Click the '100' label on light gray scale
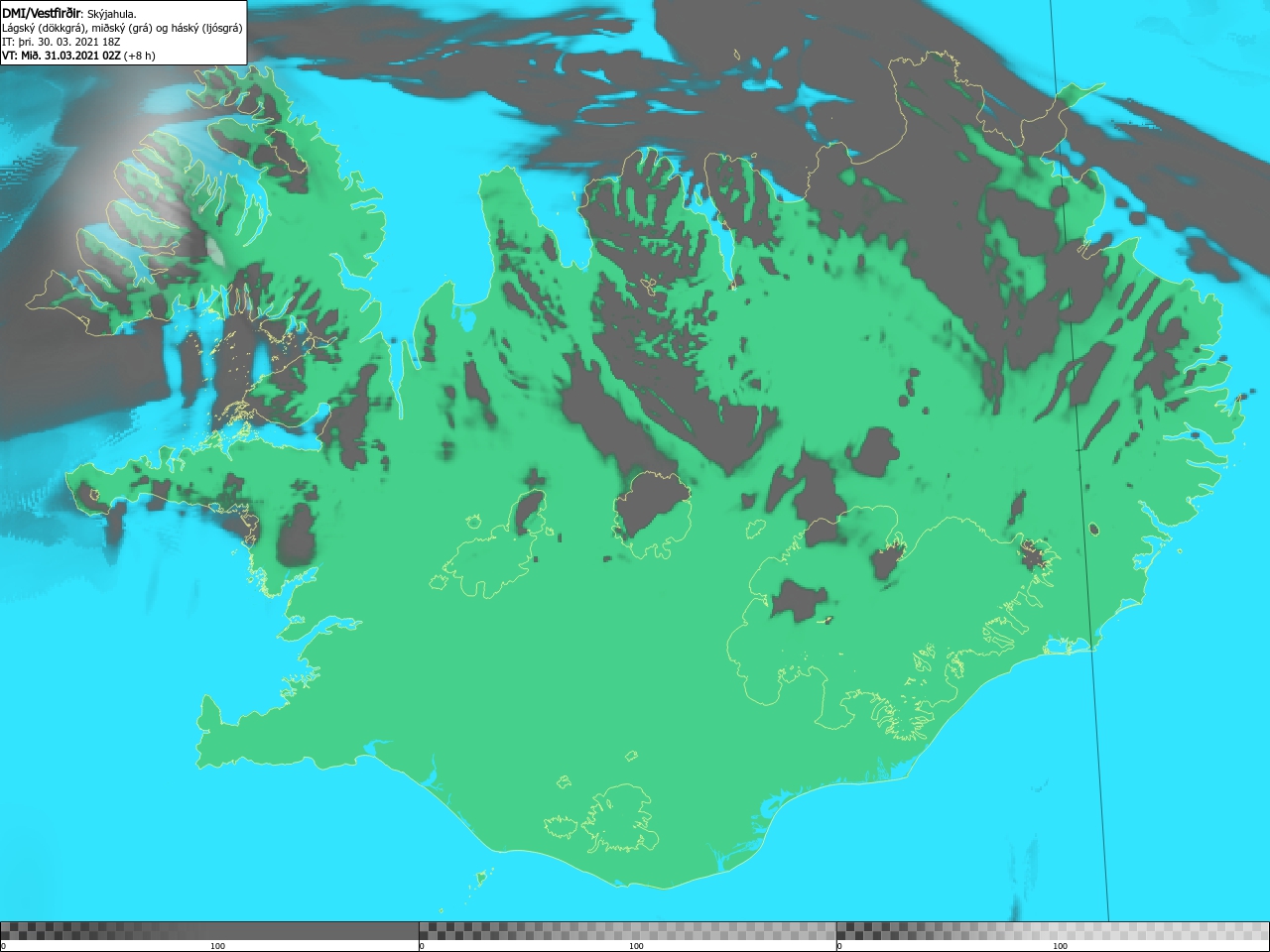 click(1060, 946)
